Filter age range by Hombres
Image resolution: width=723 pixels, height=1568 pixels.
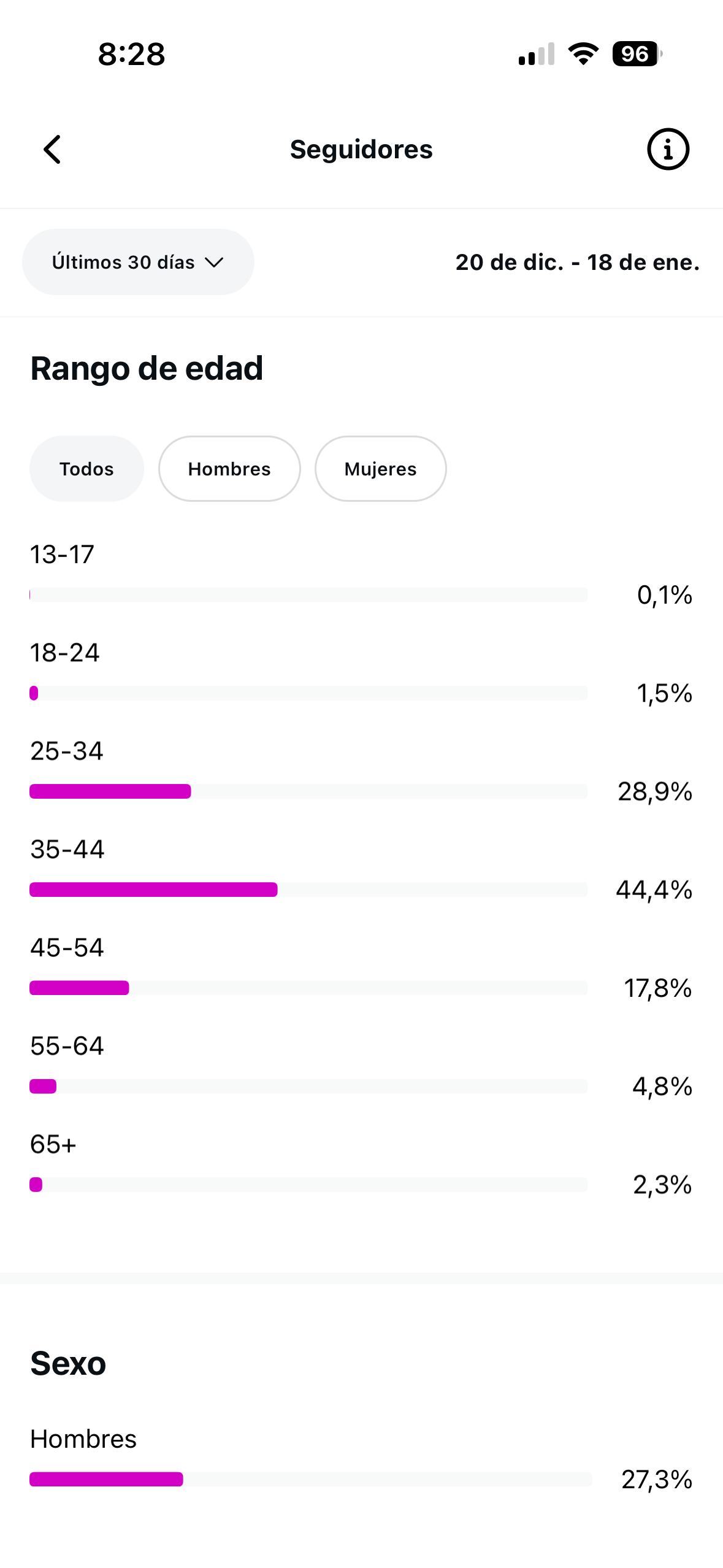(229, 469)
